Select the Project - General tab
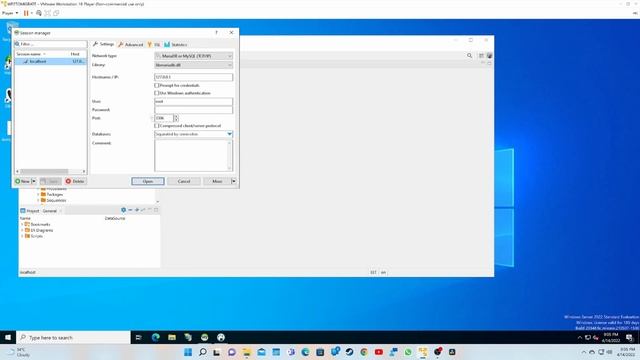The image size is (640, 360). (x=41, y=211)
